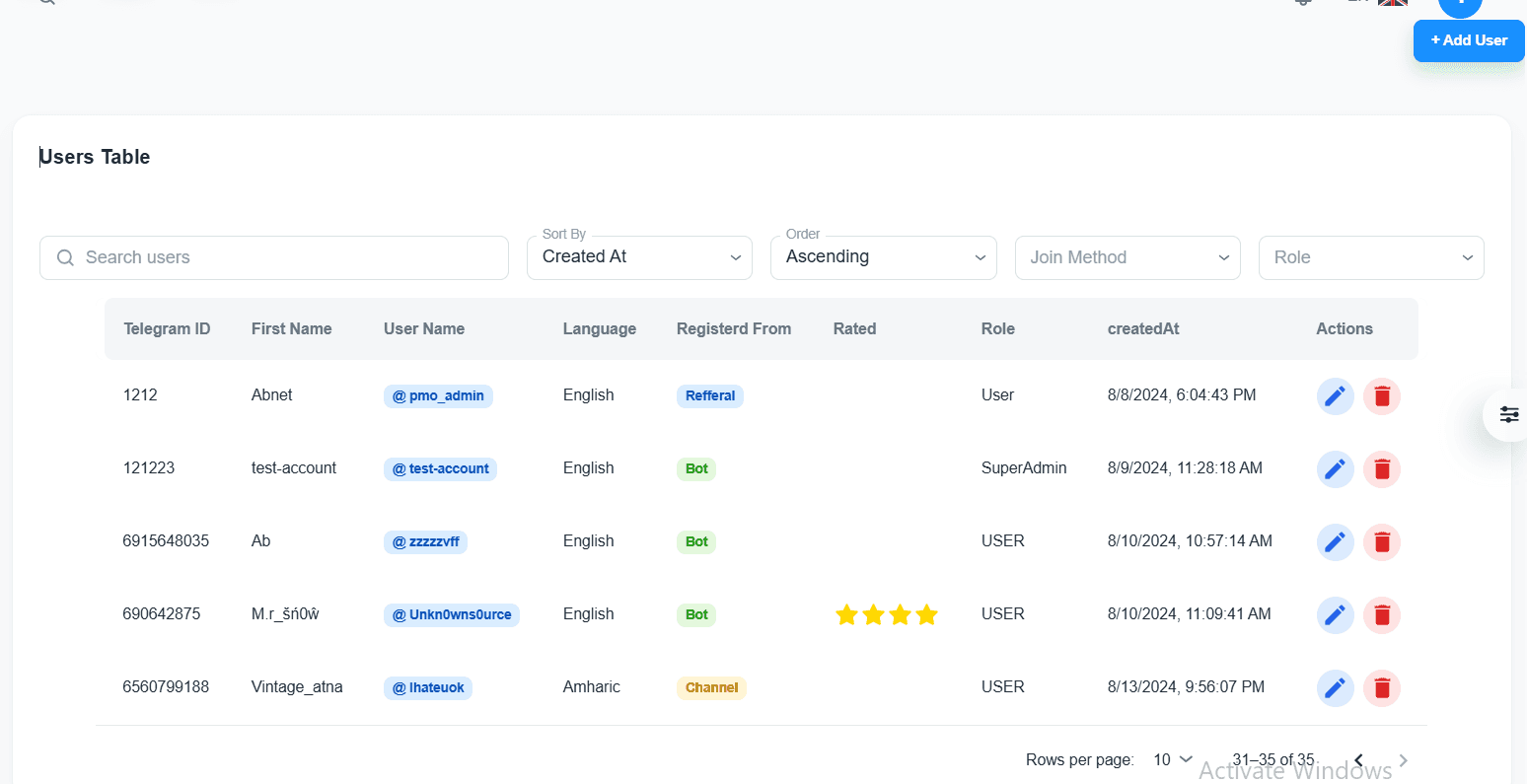
Task: Change rows per page value
Action: pyautogui.click(x=1173, y=759)
